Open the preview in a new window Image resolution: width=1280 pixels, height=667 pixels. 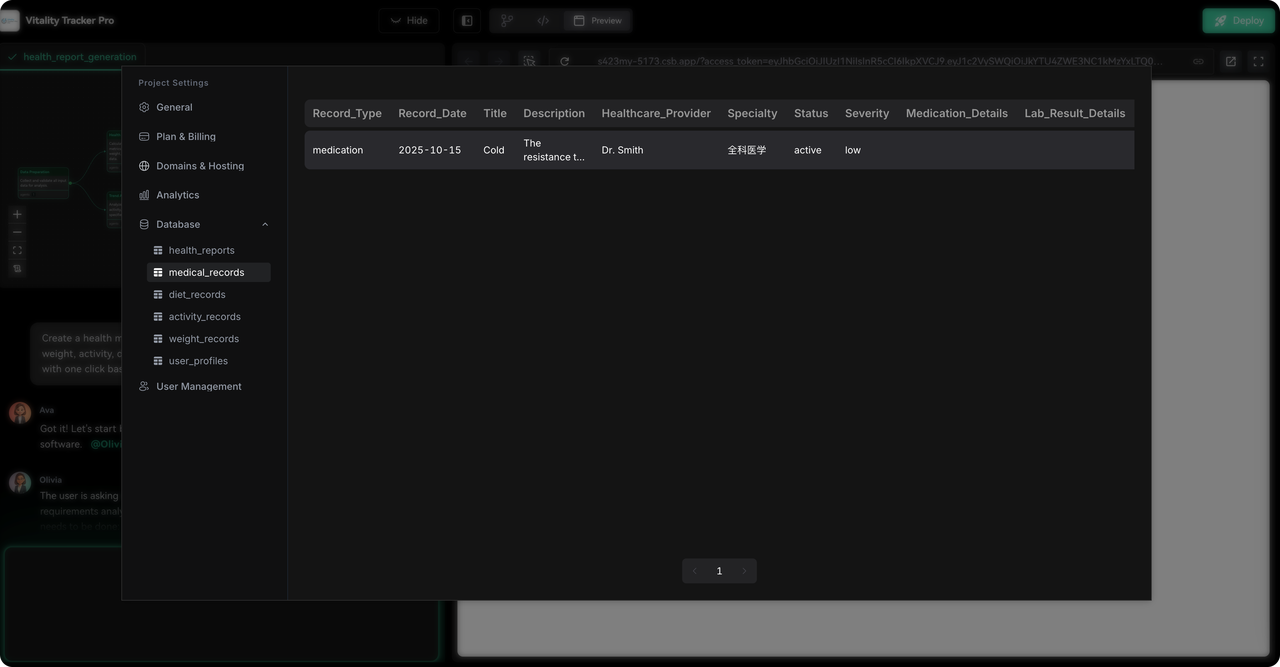coord(1230,61)
